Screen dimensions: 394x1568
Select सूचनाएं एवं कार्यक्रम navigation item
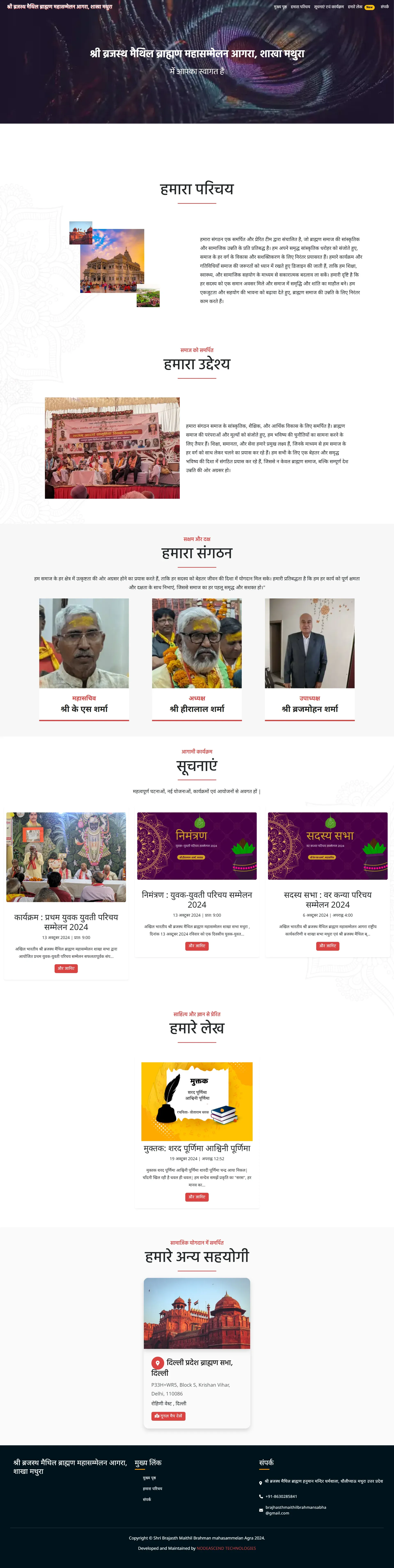[x=329, y=7]
